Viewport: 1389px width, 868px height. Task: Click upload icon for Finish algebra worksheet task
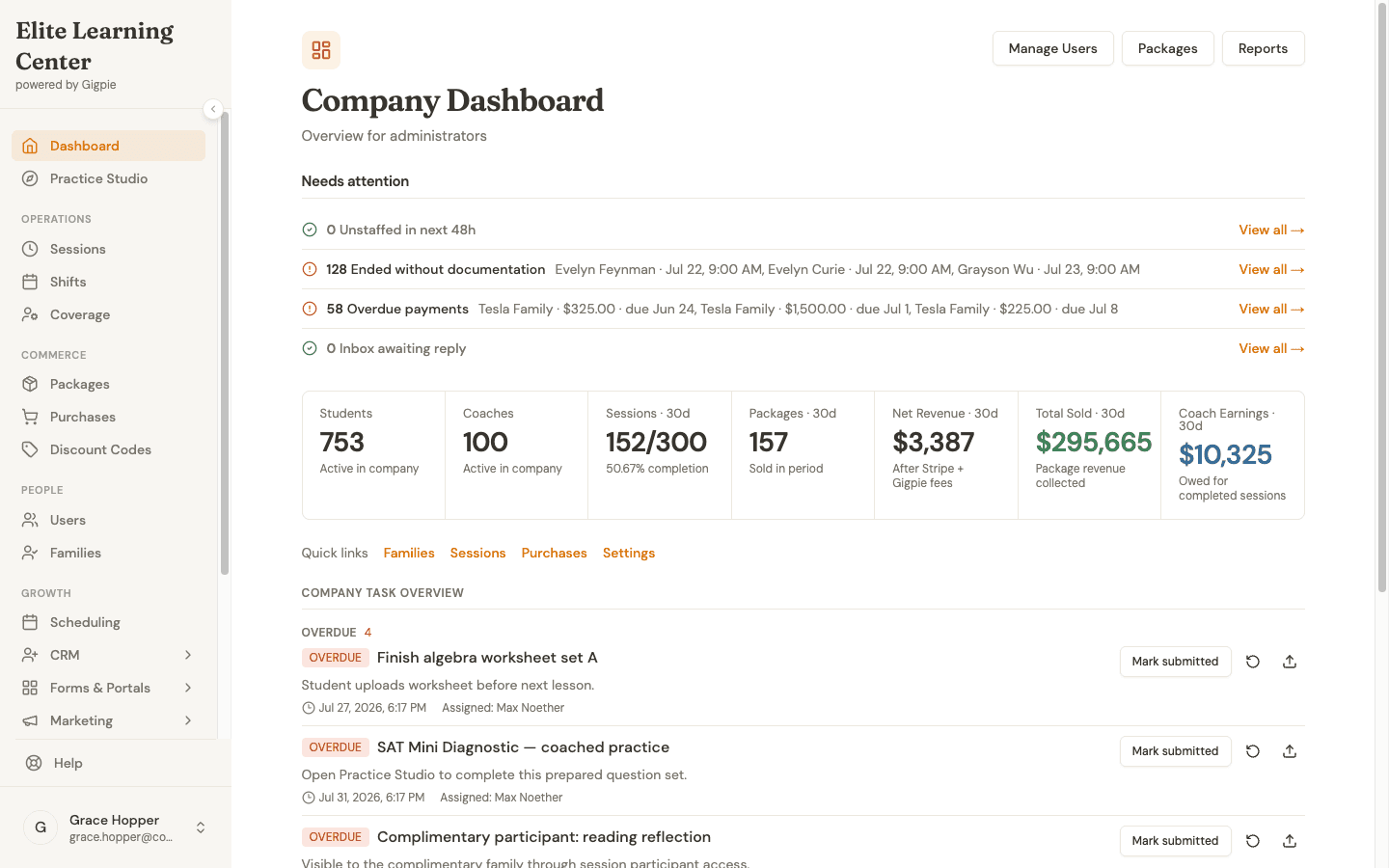point(1290,662)
